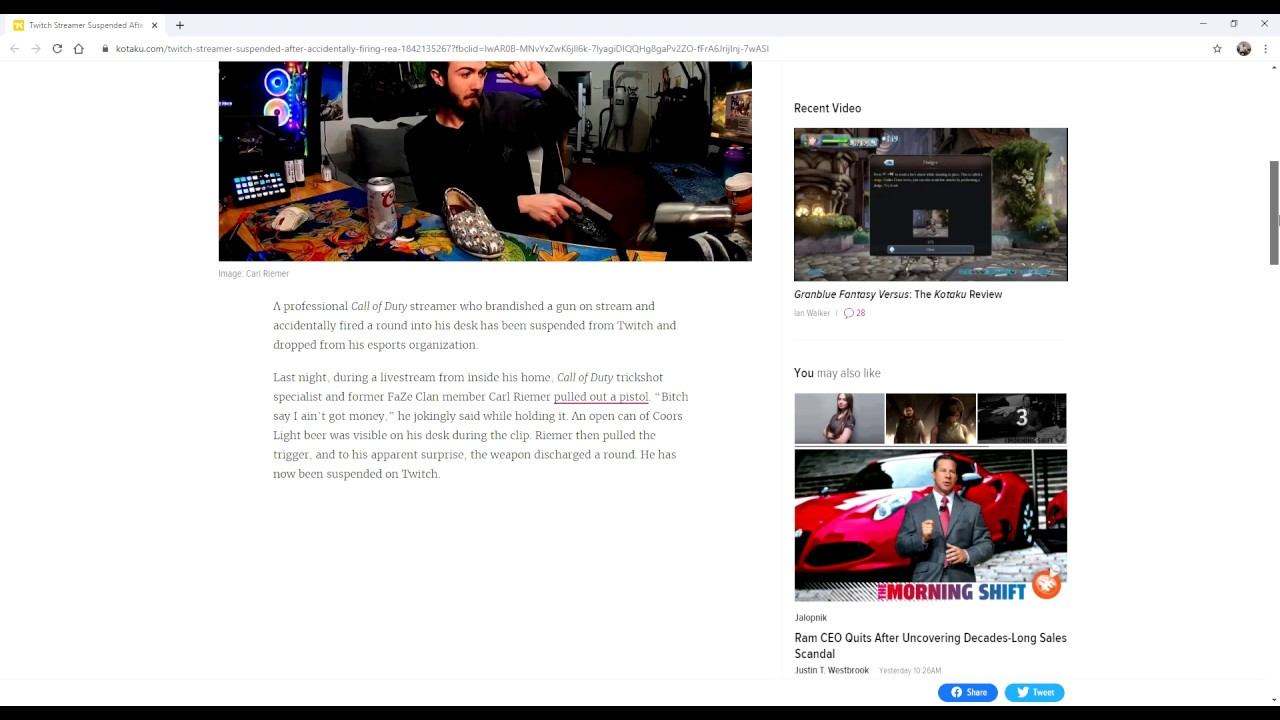Click the Carl Riemer stream image
The height and width of the screenshot is (720, 1280).
(x=485, y=161)
